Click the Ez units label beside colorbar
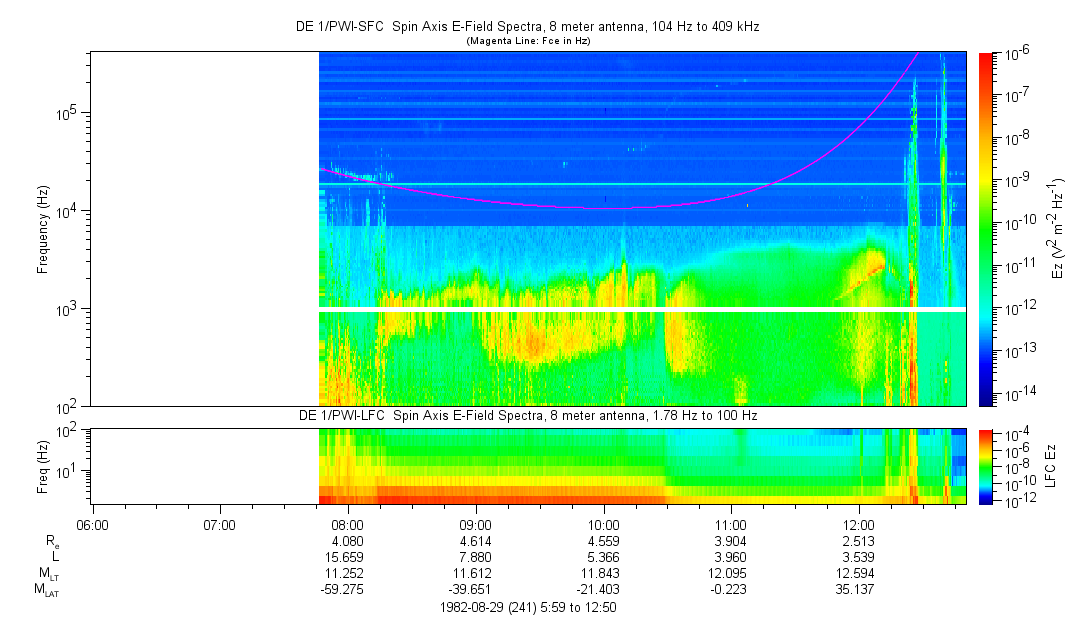 [1056, 228]
